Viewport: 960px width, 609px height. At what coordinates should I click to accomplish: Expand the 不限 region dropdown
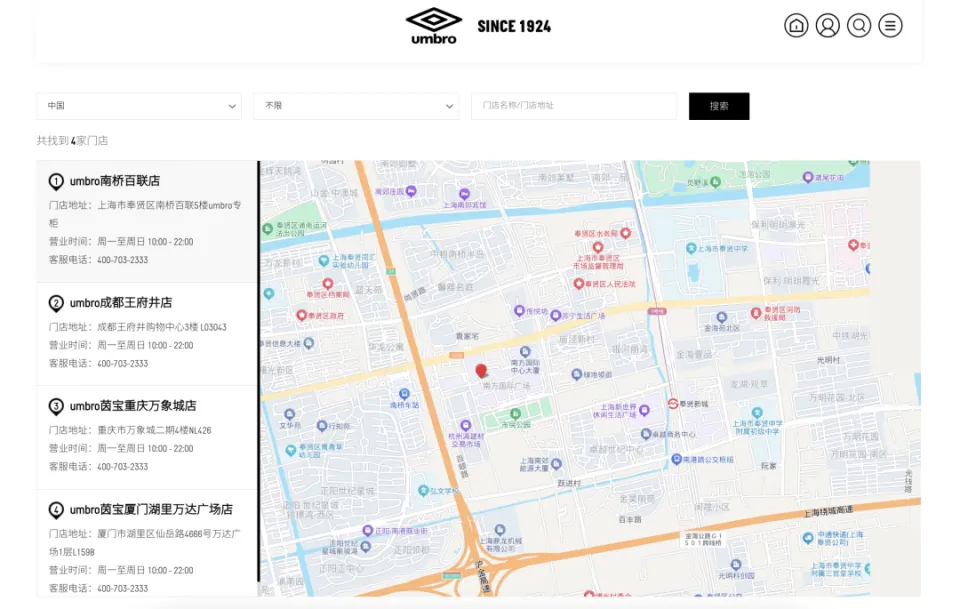coord(356,106)
